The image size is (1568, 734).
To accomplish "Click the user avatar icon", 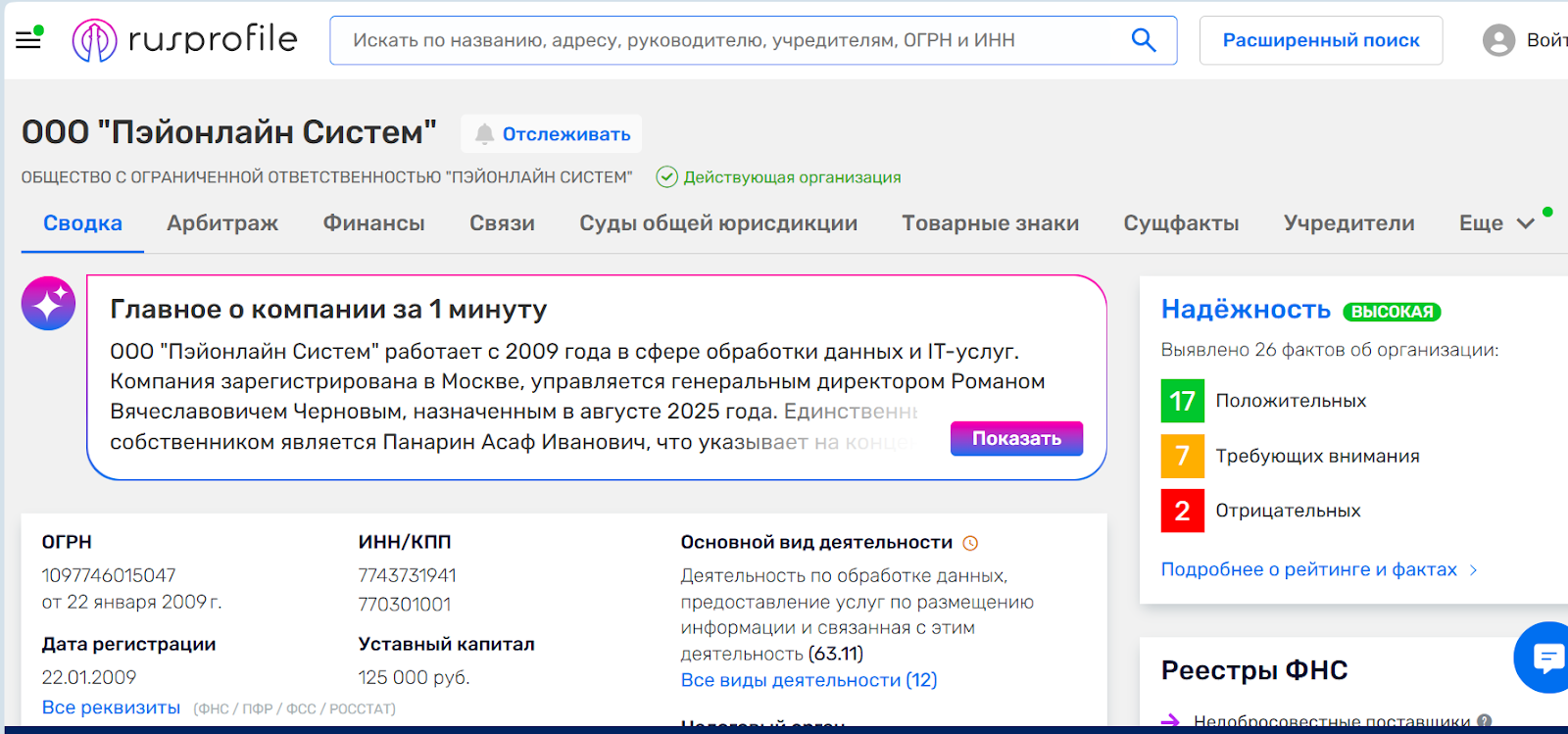I will [1498, 40].
